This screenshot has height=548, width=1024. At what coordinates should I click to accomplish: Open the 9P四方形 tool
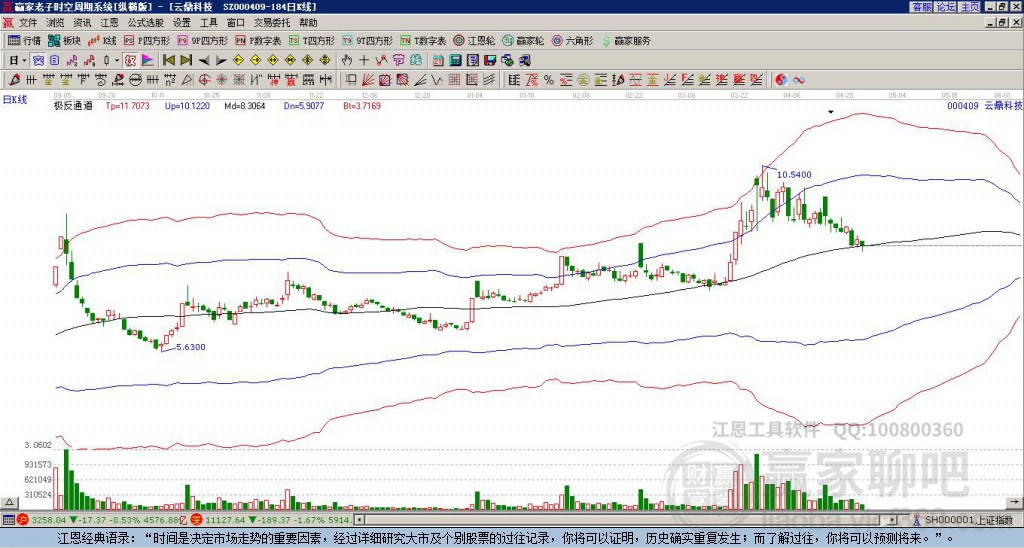[203, 40]
